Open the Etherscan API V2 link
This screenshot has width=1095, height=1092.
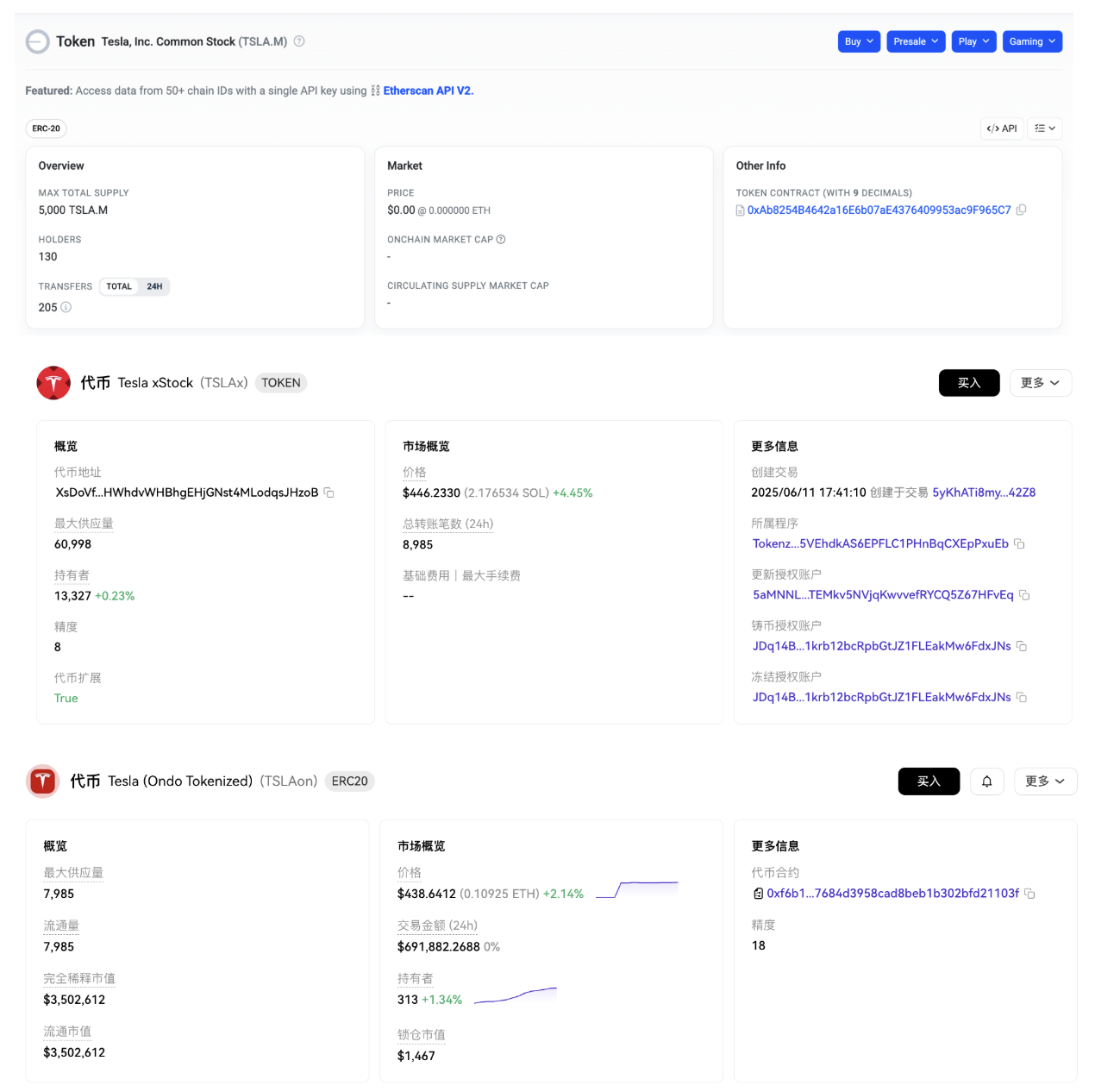point(428,91)
